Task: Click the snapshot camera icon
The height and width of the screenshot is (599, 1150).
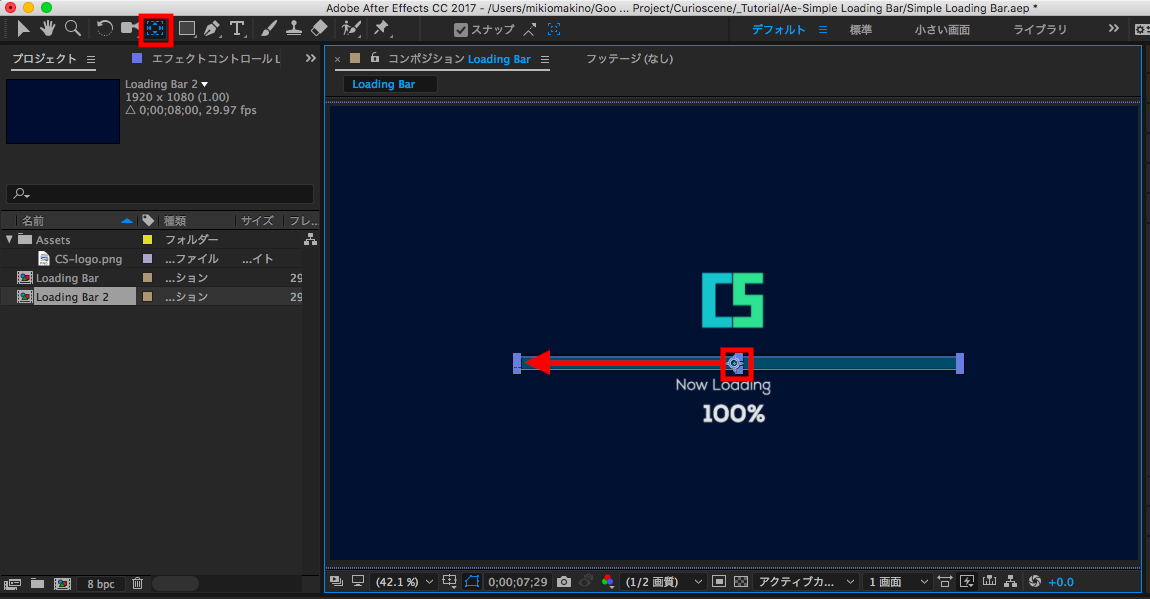Action: click(x=564, y=581)
